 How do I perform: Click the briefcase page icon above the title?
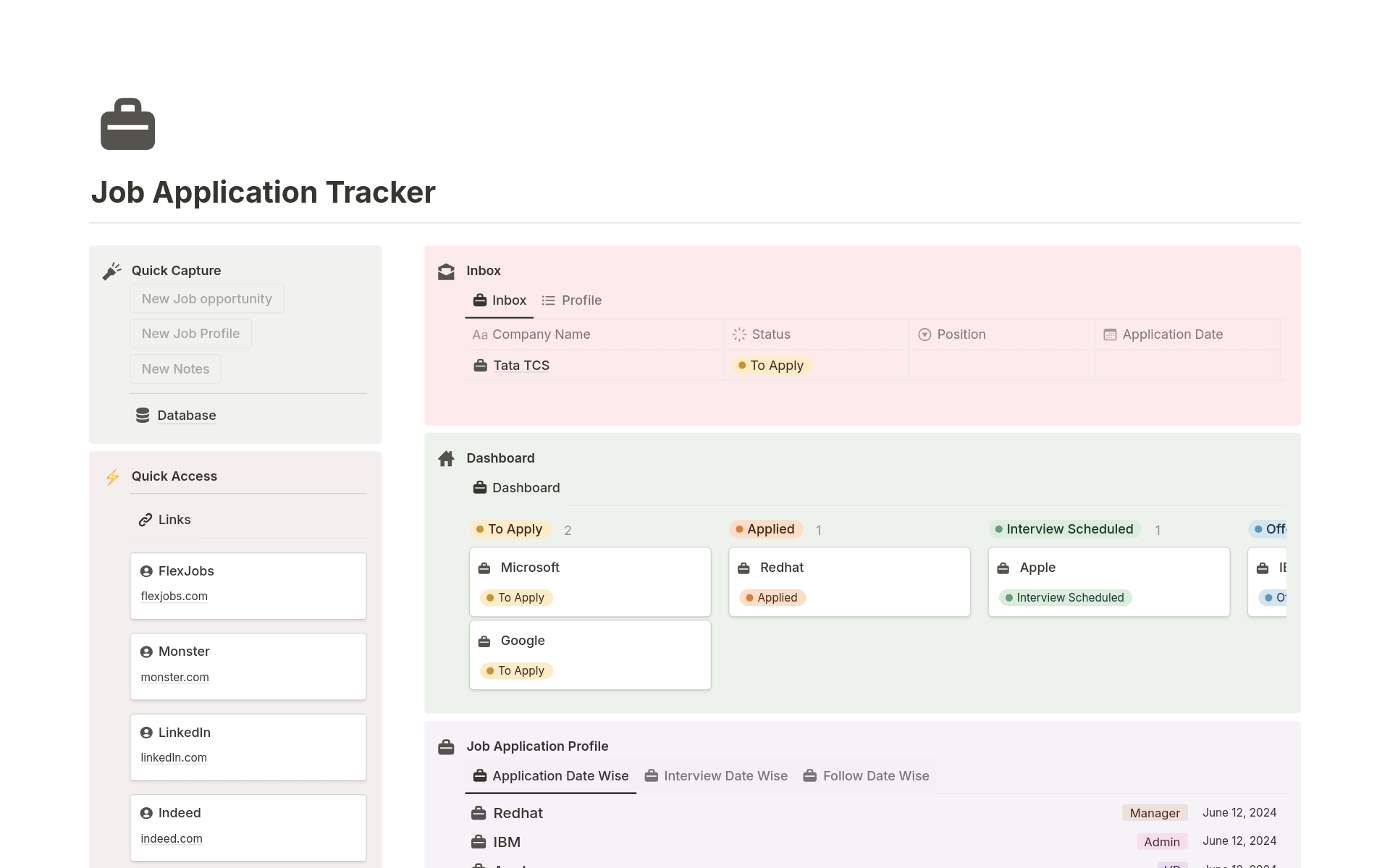pyautogui.click(x=127, y=124)
